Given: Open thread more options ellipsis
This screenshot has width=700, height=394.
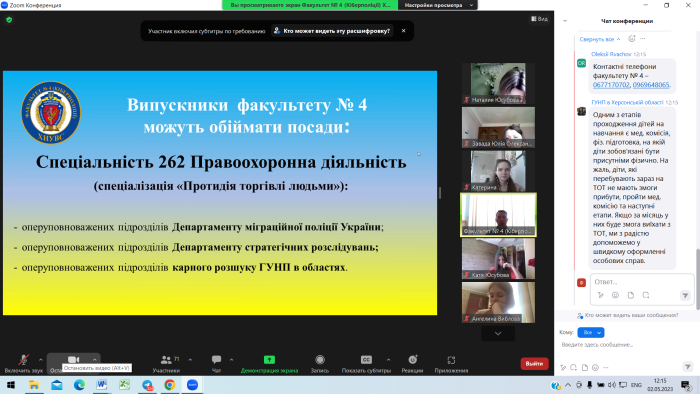Looking at the screenshot, I should point(643,39).
